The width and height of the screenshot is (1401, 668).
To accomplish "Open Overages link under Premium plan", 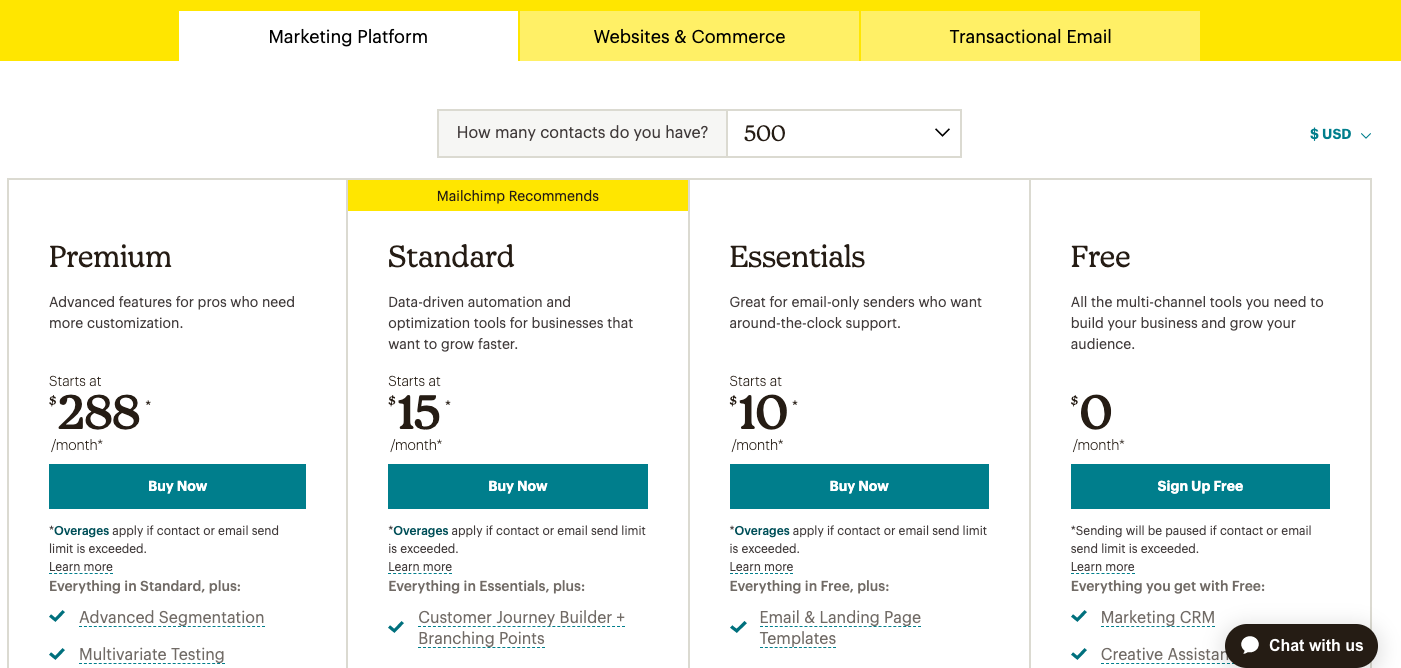I will (x=81, y=531).
